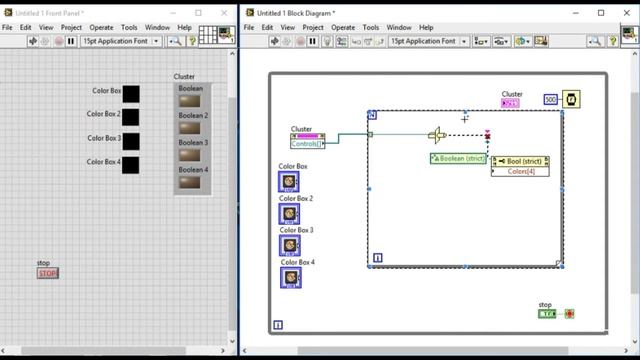Viewport: 640px width, 360px height.
Task: Click Context Help icon in Block Diagram
Action: click(613, 41)
